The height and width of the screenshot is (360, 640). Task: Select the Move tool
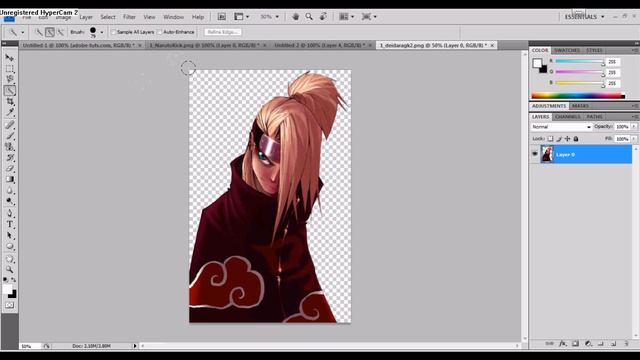(9, 58)
